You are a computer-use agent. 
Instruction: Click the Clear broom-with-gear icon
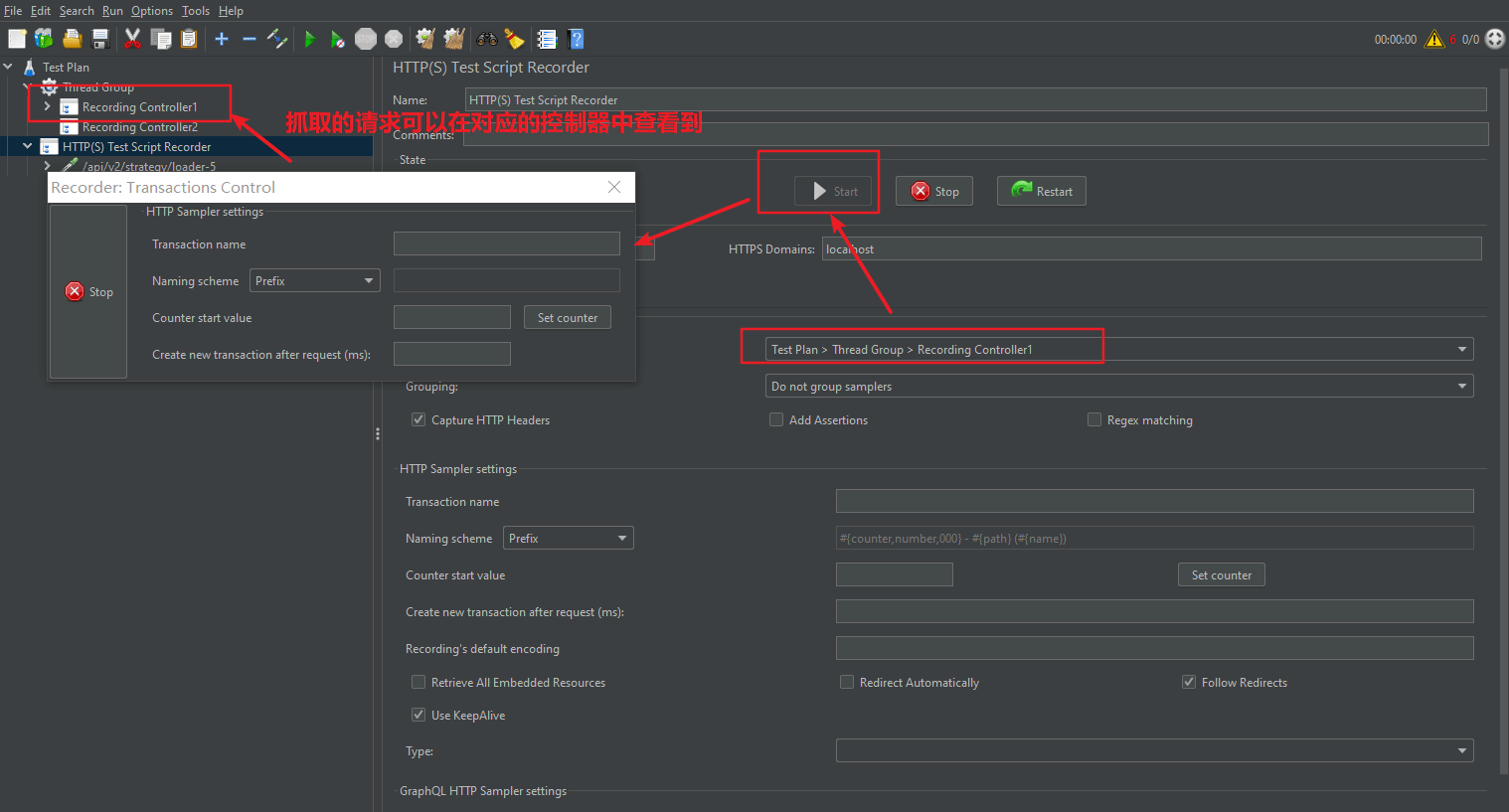point(425,39)
